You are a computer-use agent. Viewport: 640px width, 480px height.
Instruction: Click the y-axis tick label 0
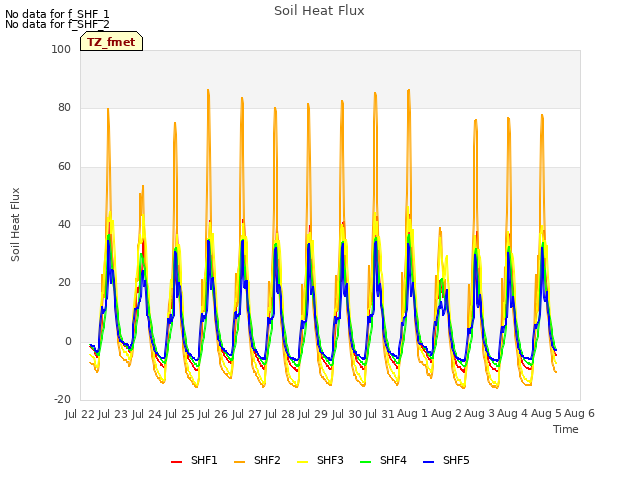click(68, 342)
